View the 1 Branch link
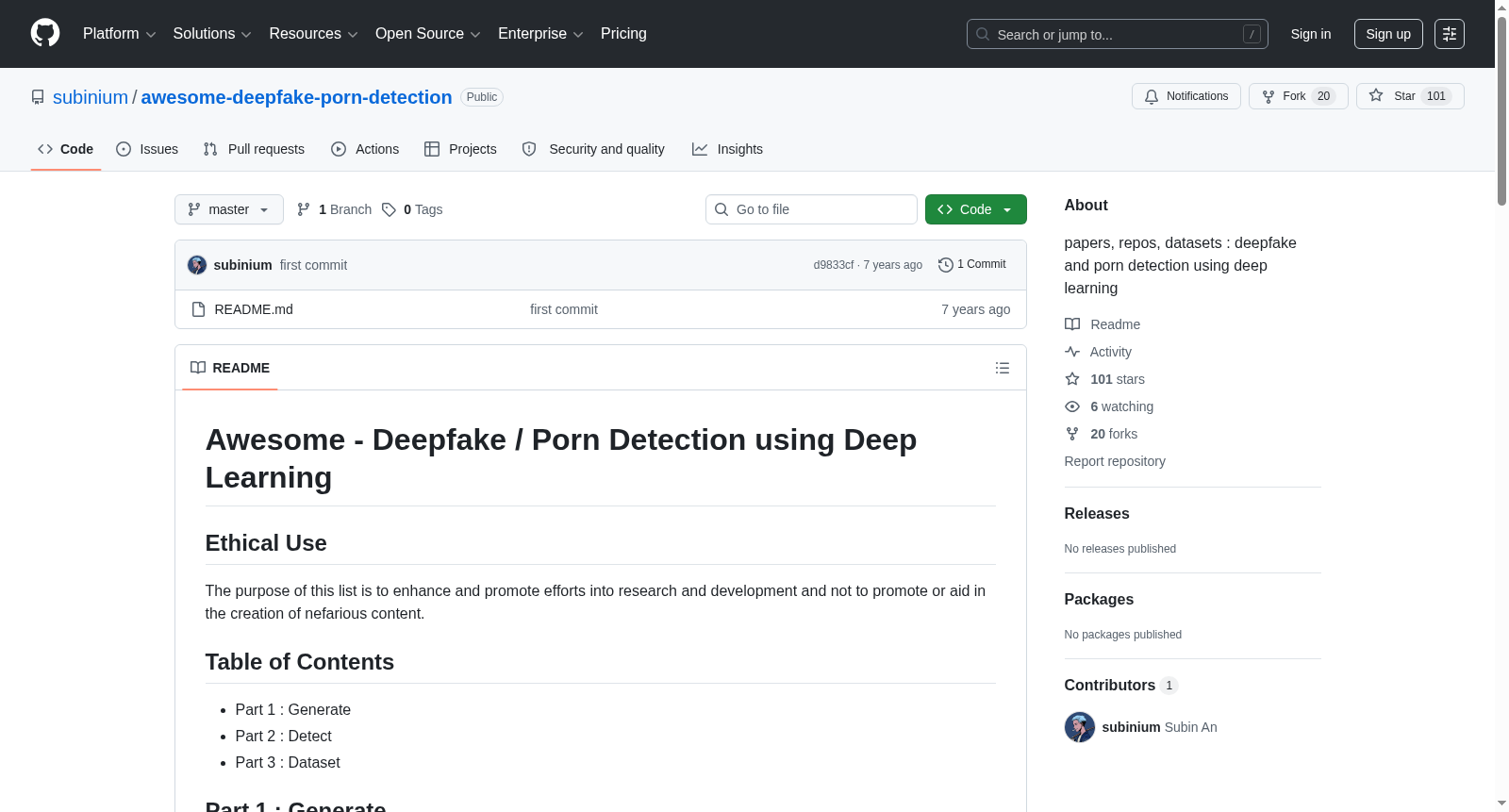This screenshot has width=1509, height=812. pyautogui.click(x=334, y=209)
